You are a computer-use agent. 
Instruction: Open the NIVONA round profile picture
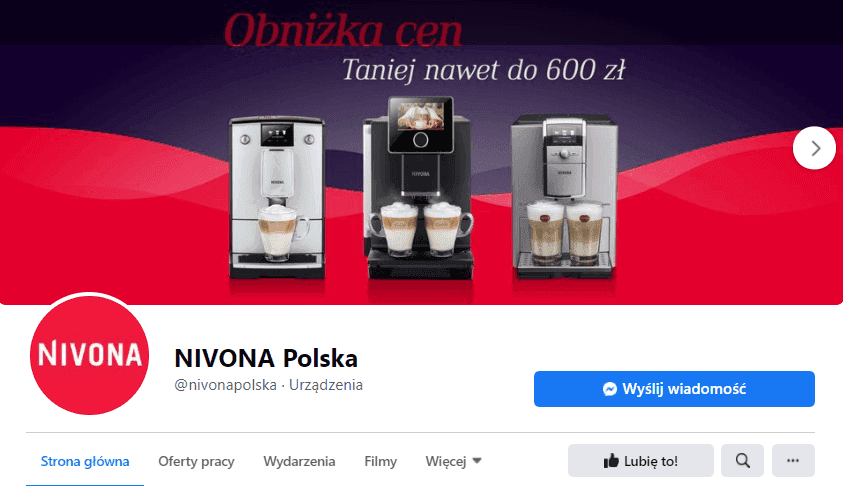click(89, 354)
